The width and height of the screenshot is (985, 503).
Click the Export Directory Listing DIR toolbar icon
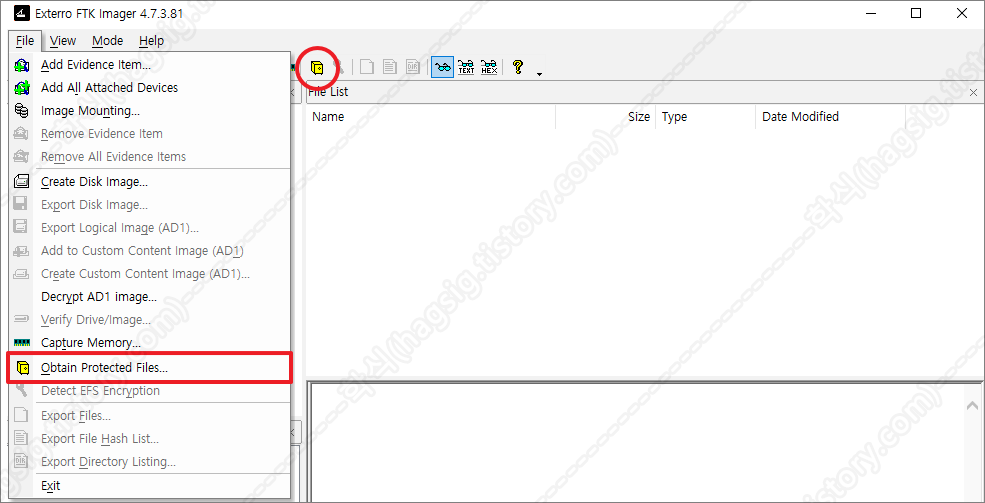click(x=412, y=67)
